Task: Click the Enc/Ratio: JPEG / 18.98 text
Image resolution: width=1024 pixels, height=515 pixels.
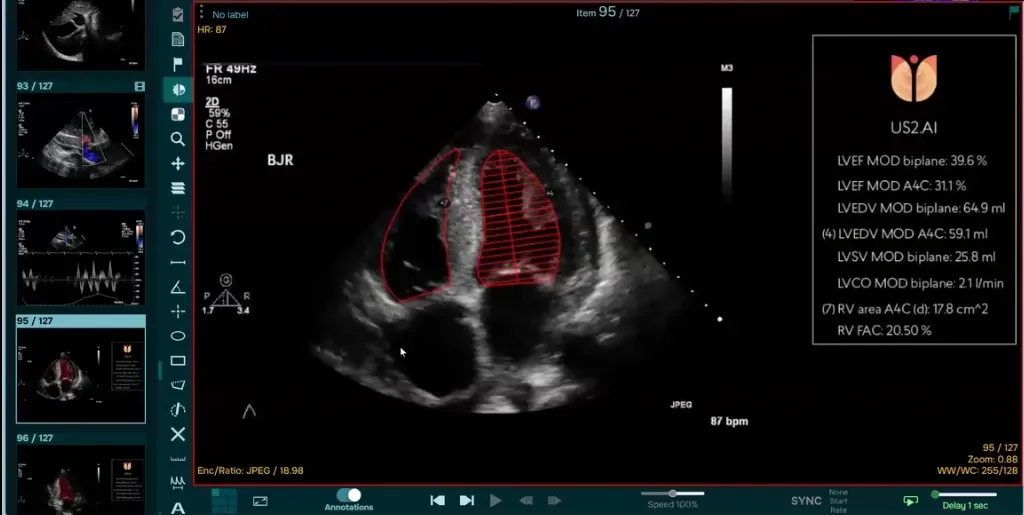Action: (x=250, y=471)
